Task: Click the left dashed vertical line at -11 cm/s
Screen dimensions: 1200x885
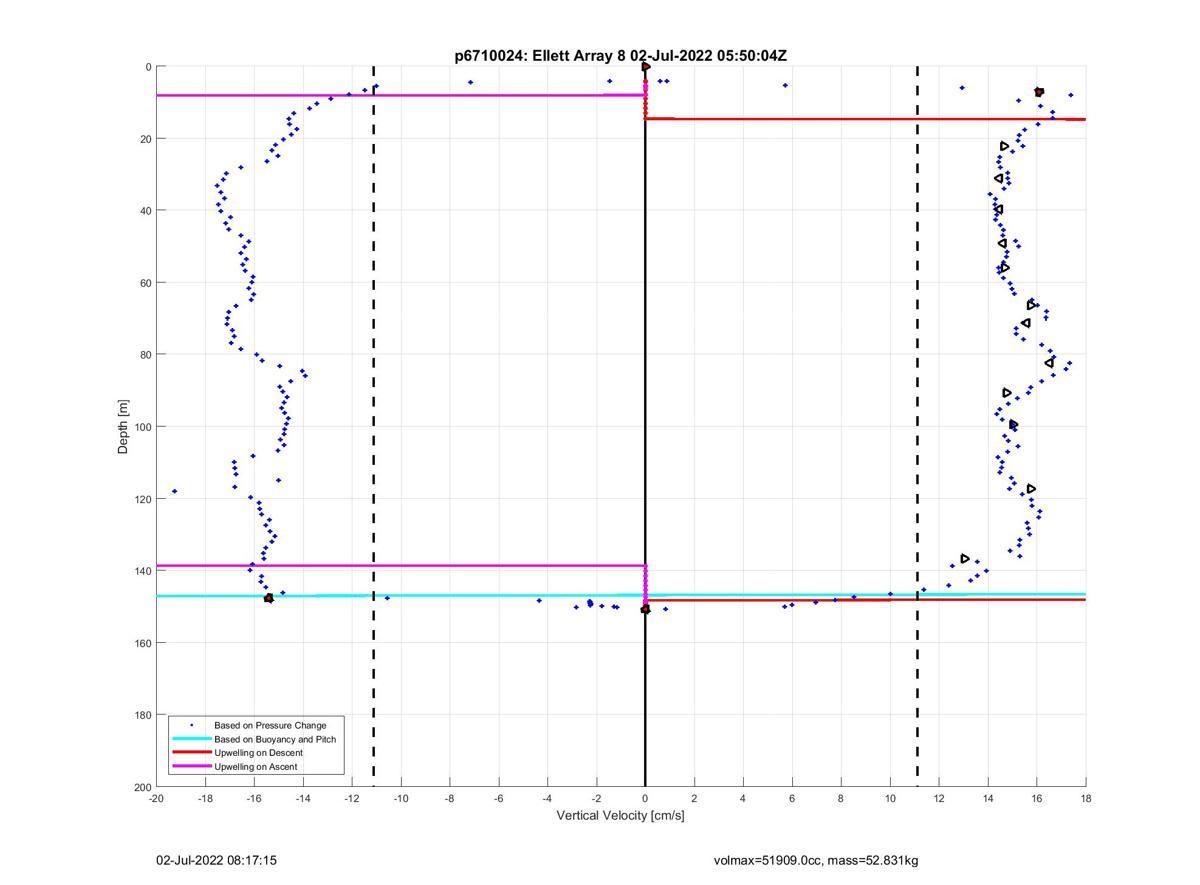Action: (x=374, y=427)
